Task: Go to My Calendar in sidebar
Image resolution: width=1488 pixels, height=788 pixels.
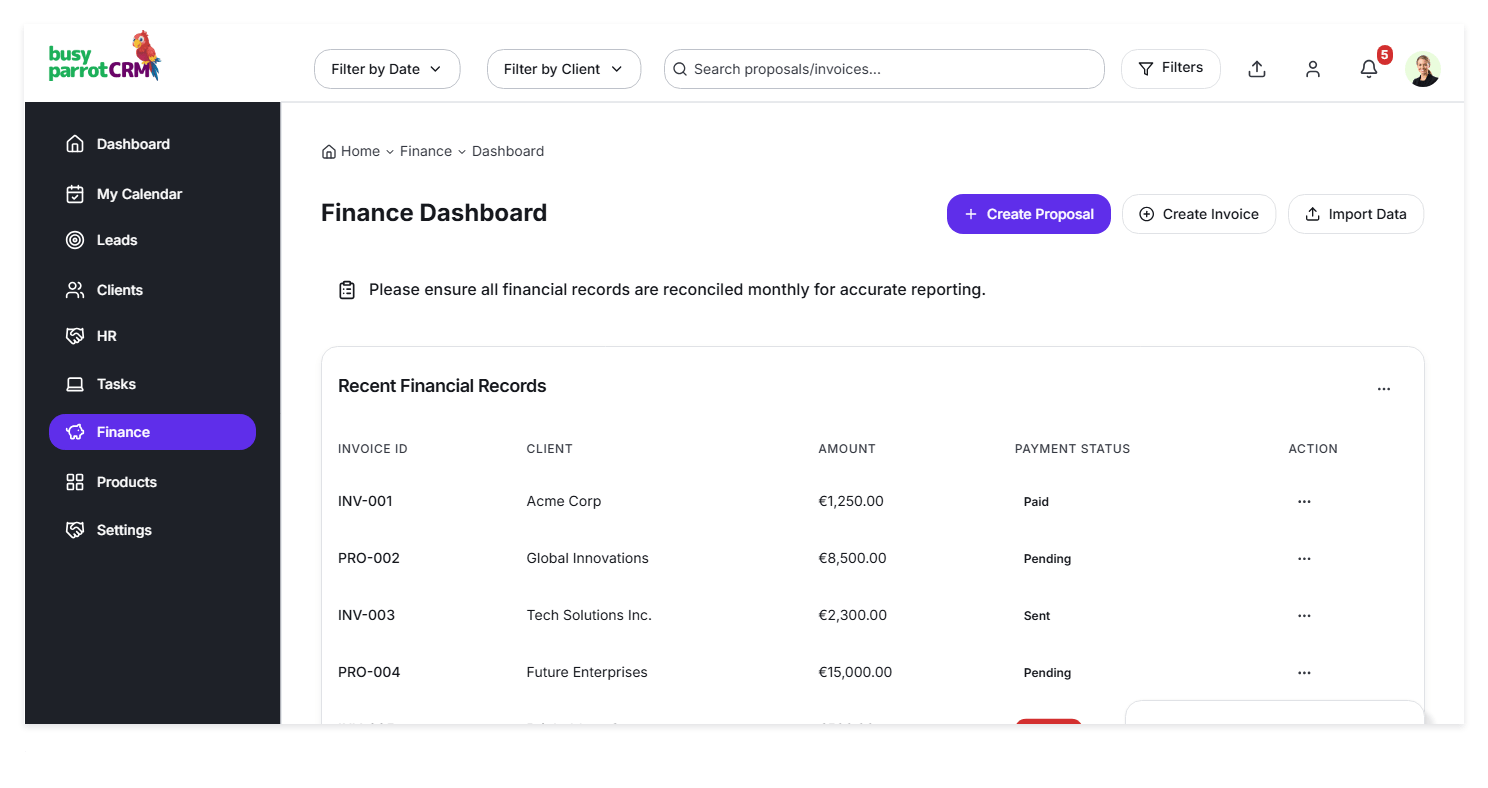Action: 139,194
